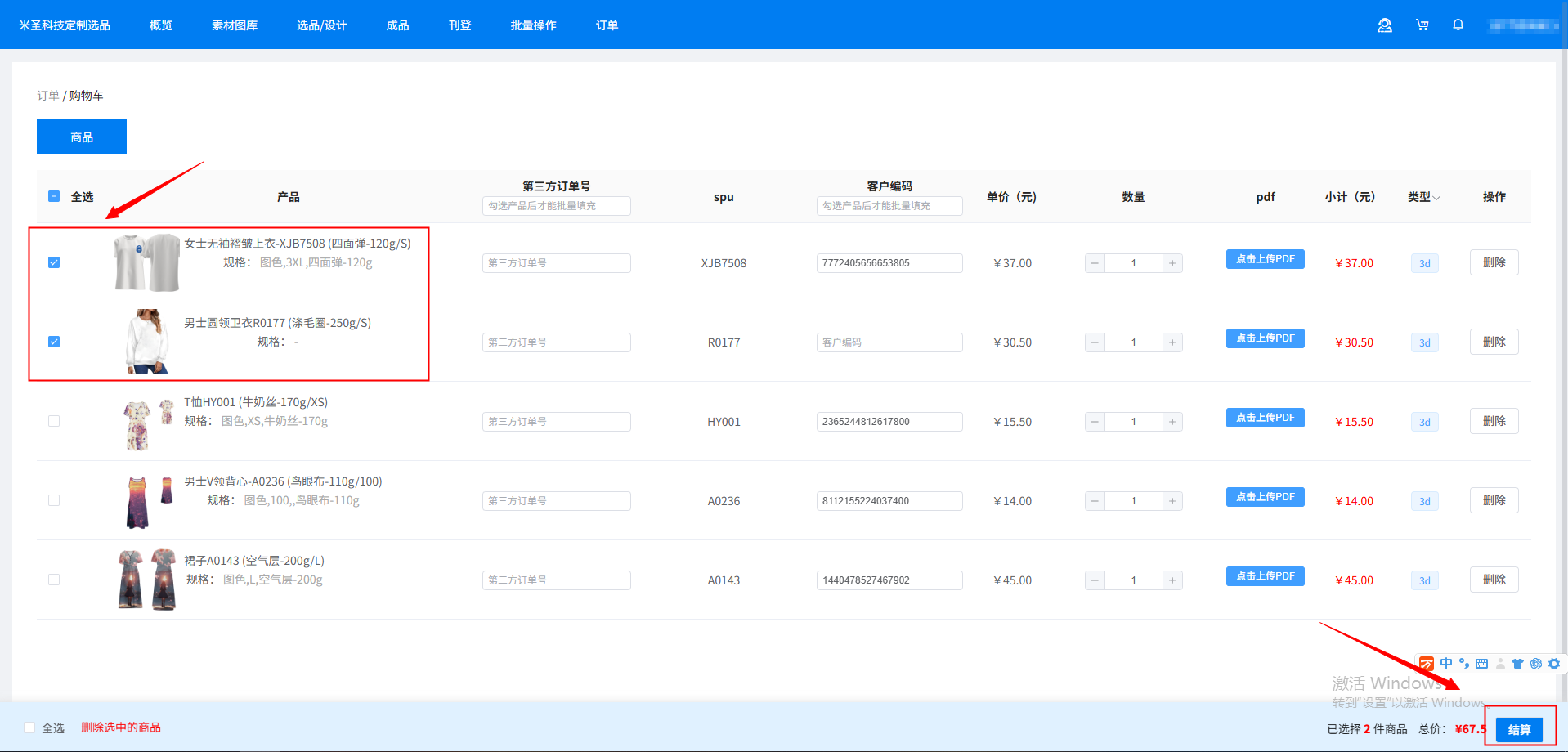Click minus icon for HY001 quantity

(x=1095, y=422)
